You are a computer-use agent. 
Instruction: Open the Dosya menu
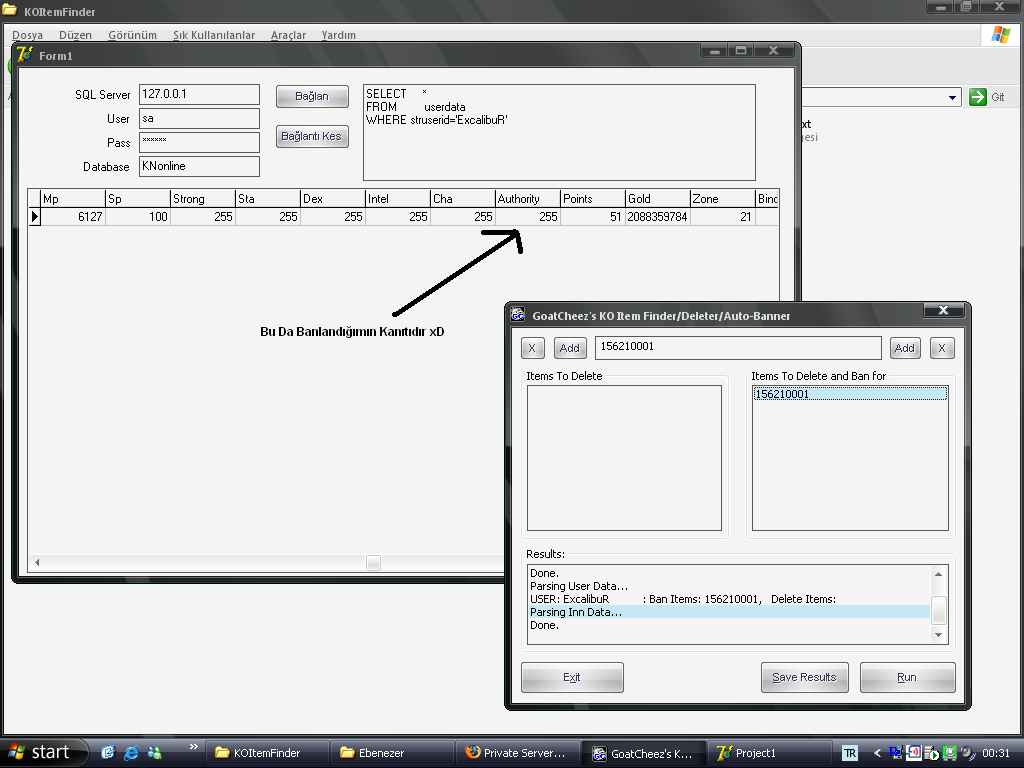tap(27, 35)
